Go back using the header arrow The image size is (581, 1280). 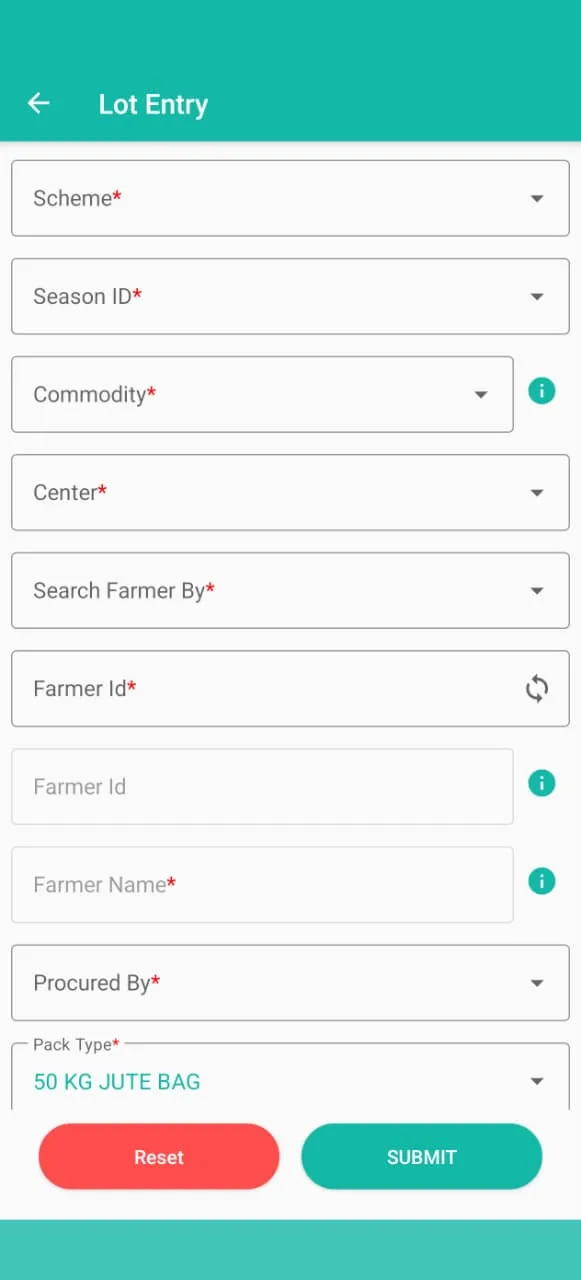[38, 103]
